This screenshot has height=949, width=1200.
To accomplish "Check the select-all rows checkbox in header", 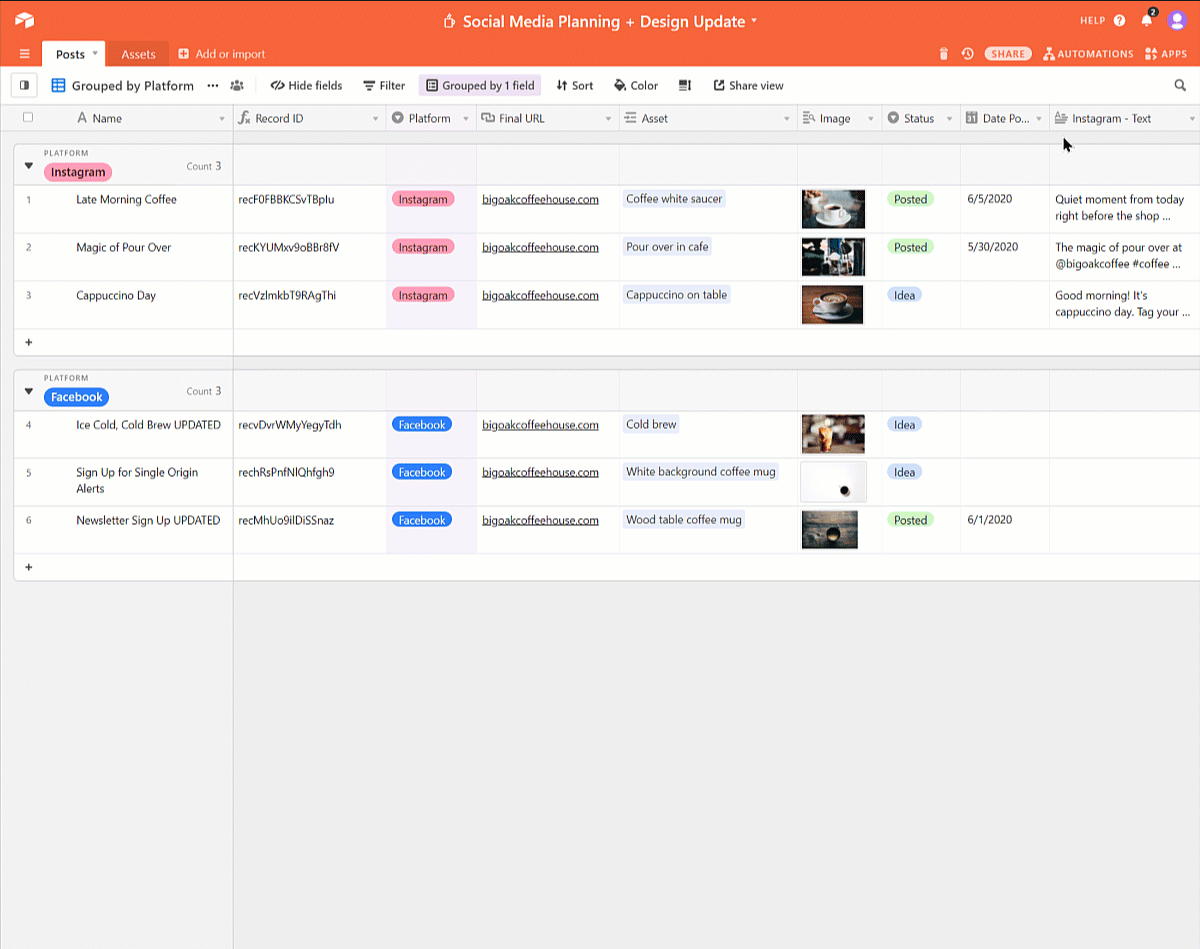I will click(28, 118).
